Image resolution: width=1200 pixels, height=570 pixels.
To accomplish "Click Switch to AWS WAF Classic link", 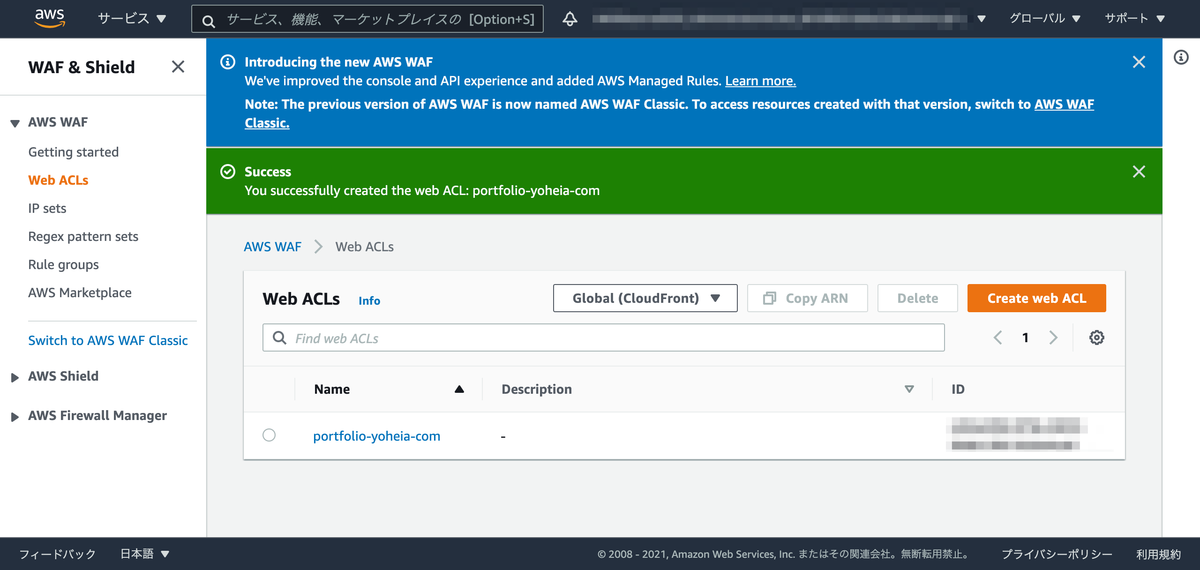I will (108, 340).
